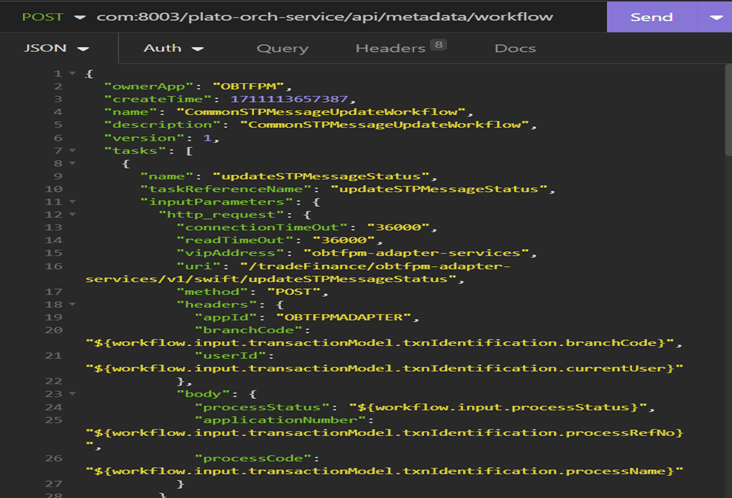
Task: Click the "OBTFPMADAPTER" appId value
Action: (x=344, y=317)
